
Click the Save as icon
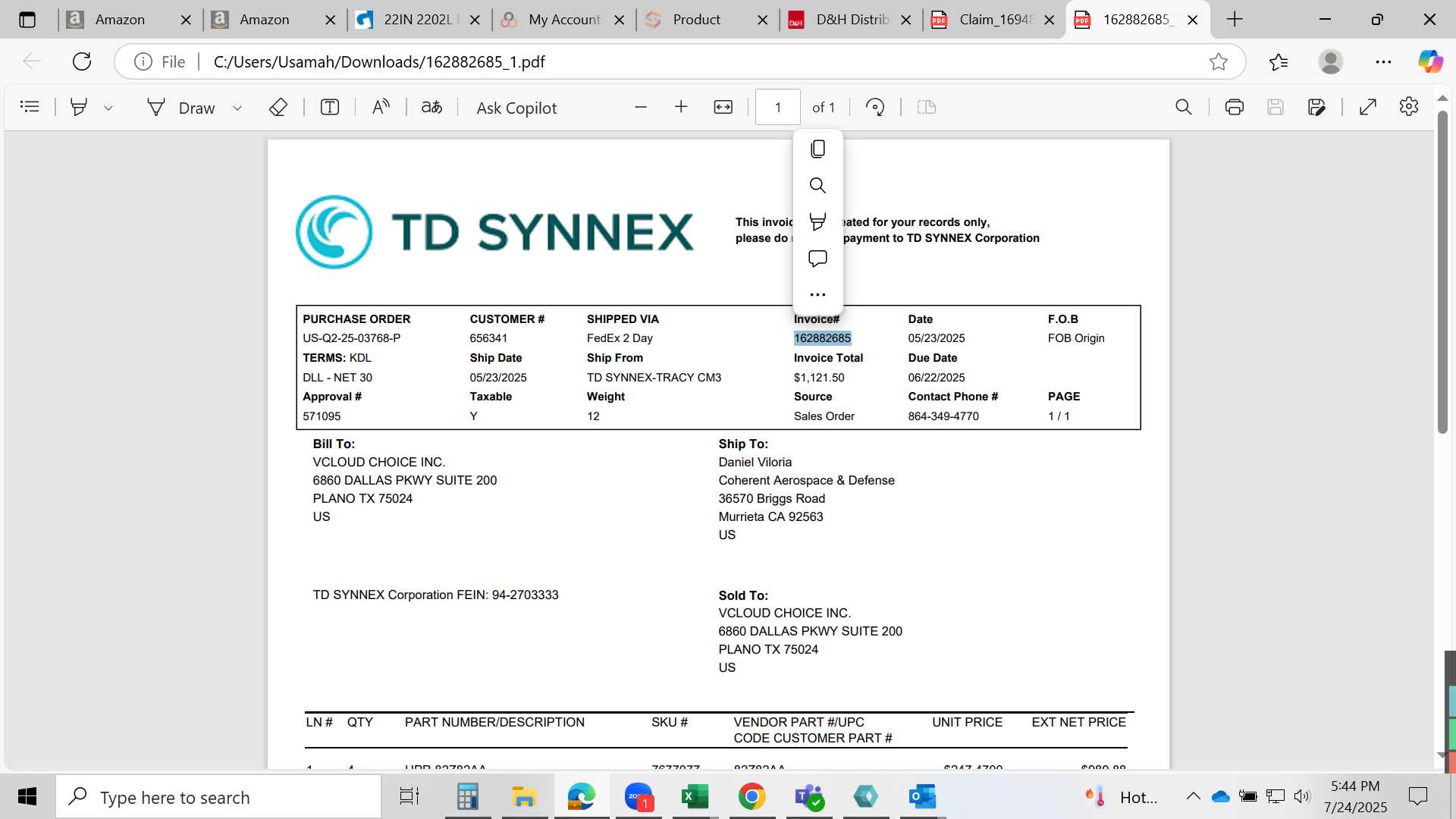click(1317, 107)
